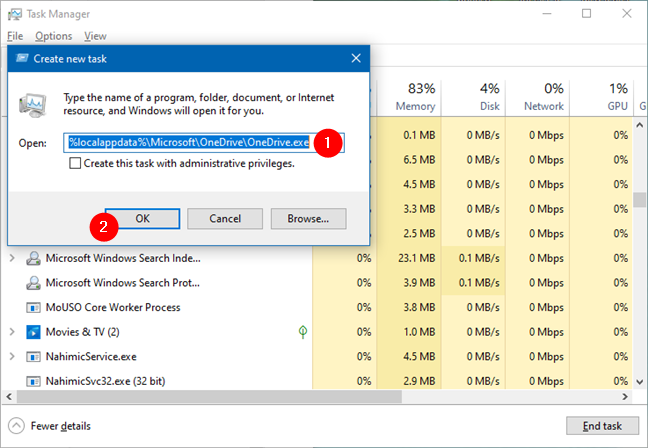Click the vertical scrollbar up arrow
The height and width of the screenshot is (448, 648).
coord(640,125)
